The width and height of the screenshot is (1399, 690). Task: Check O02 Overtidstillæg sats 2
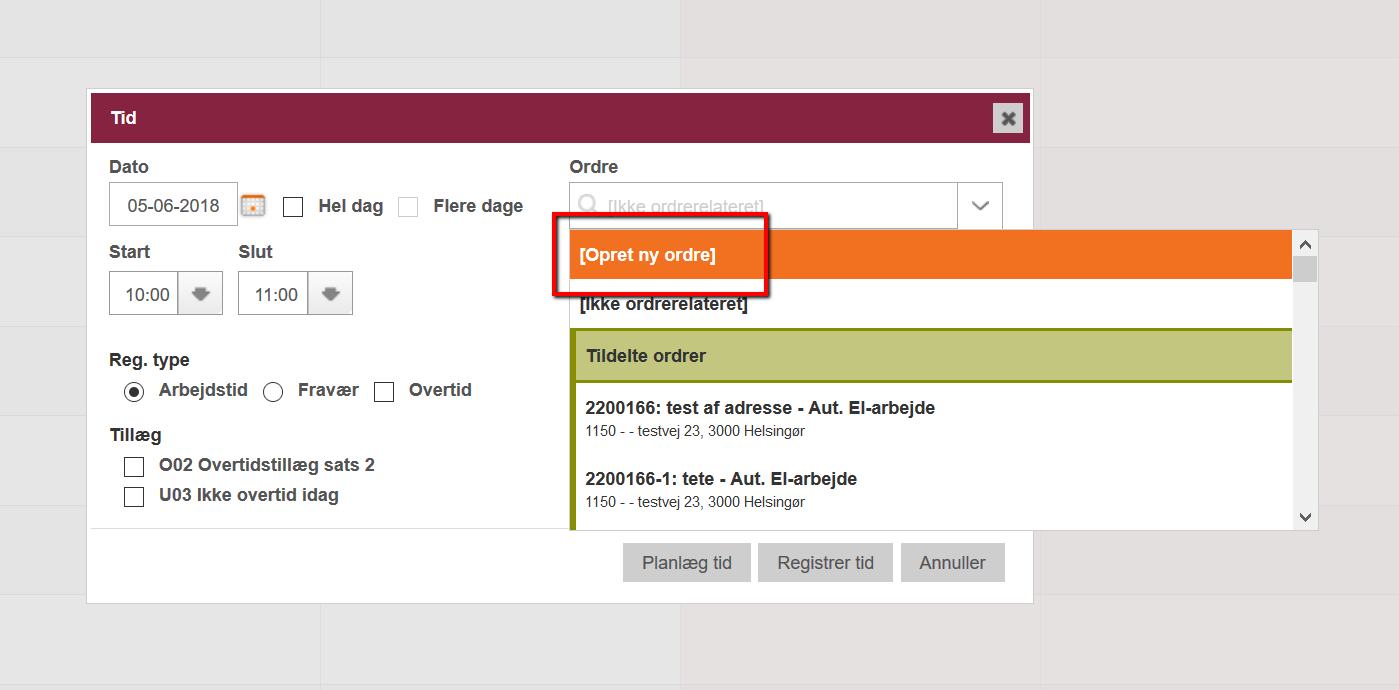(x=134, y=467)
